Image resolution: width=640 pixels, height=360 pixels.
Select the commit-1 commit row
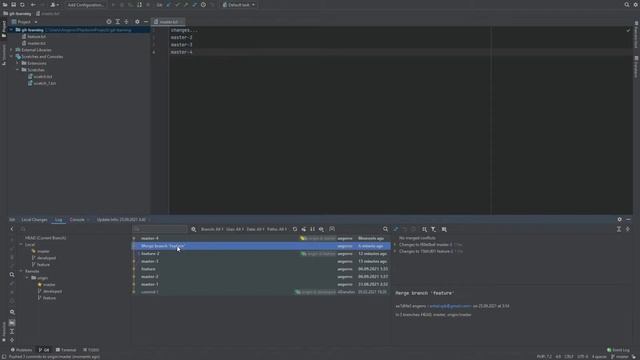pos(261,292)
